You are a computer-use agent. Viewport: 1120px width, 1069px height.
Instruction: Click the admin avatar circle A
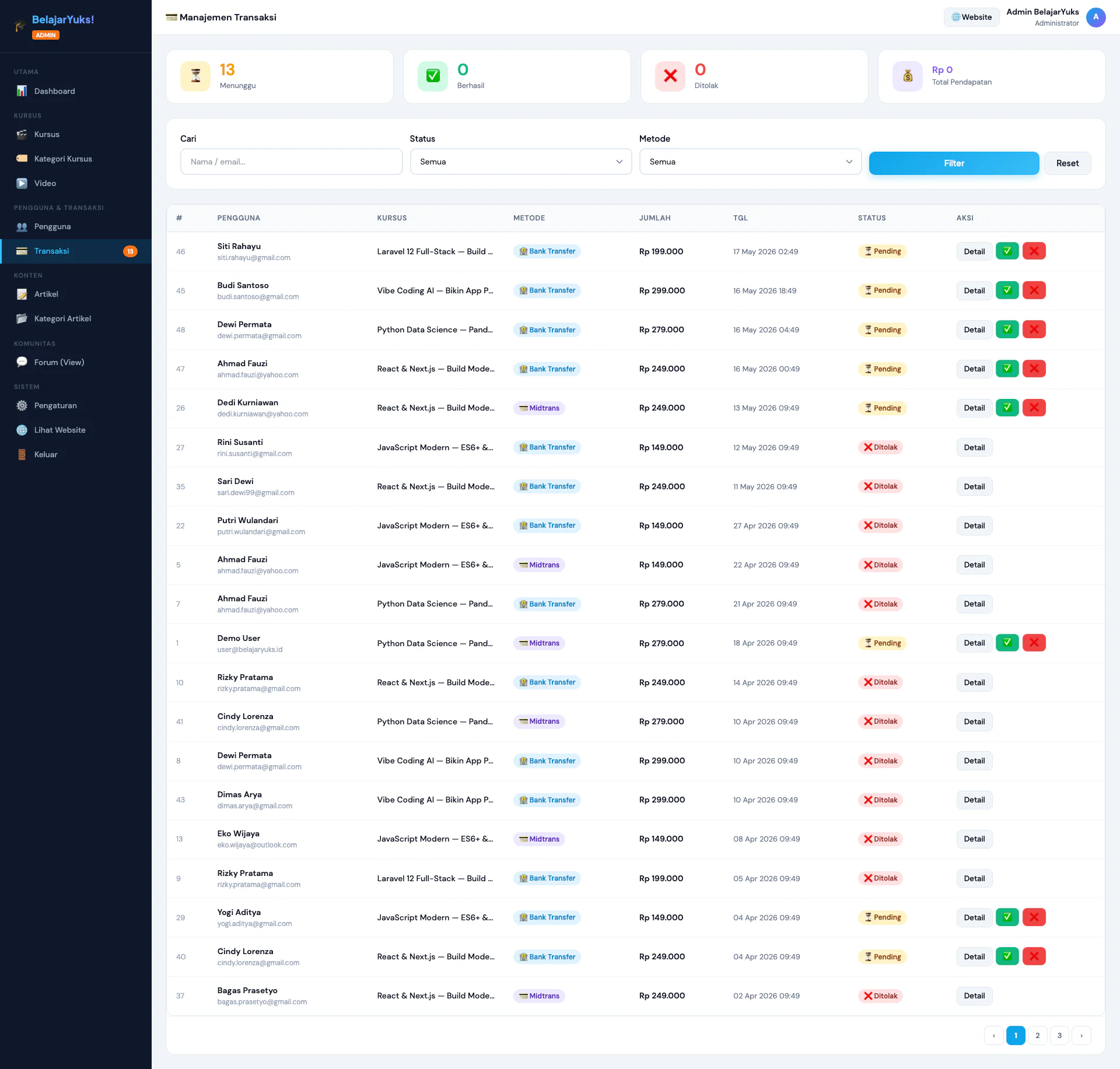(x=1096, y=17)
